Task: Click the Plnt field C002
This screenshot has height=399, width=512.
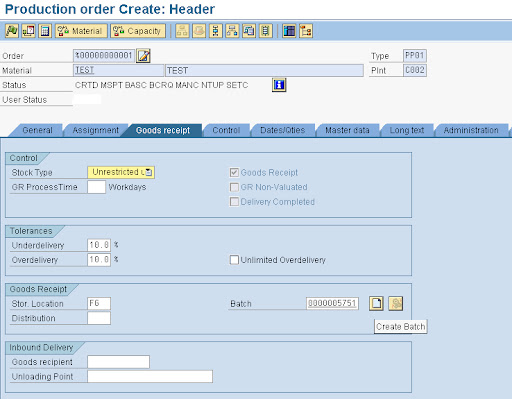Action: pyautogui.click(x=415, y=70)
